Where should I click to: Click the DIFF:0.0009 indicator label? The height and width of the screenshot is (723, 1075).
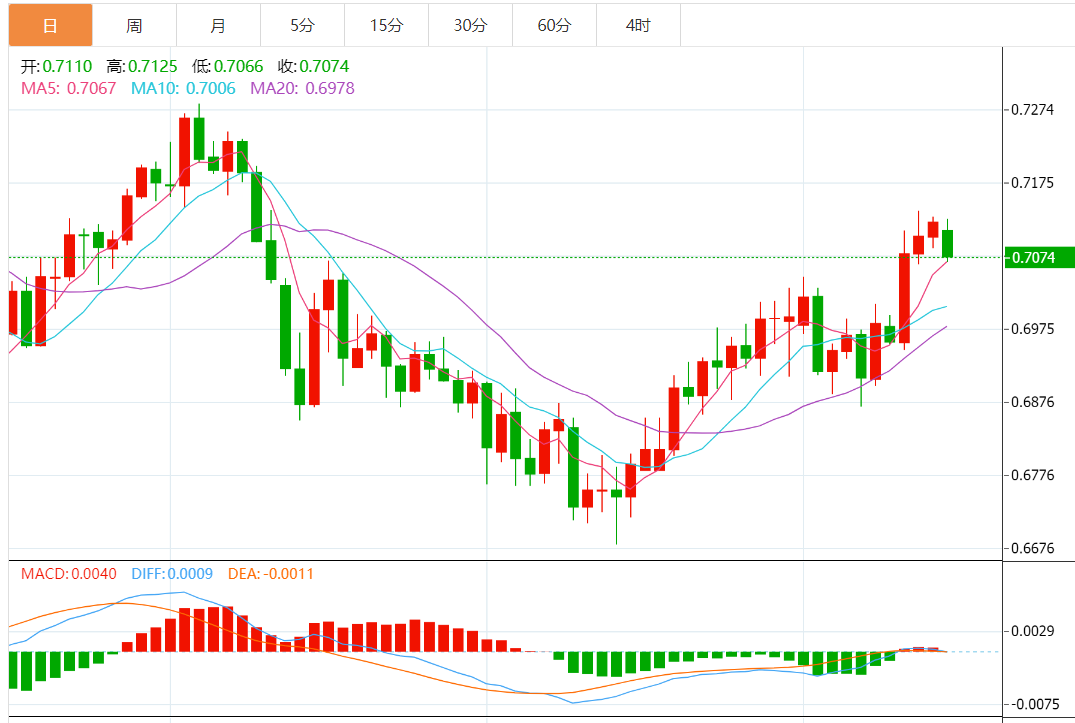click(x=172, y=574)
